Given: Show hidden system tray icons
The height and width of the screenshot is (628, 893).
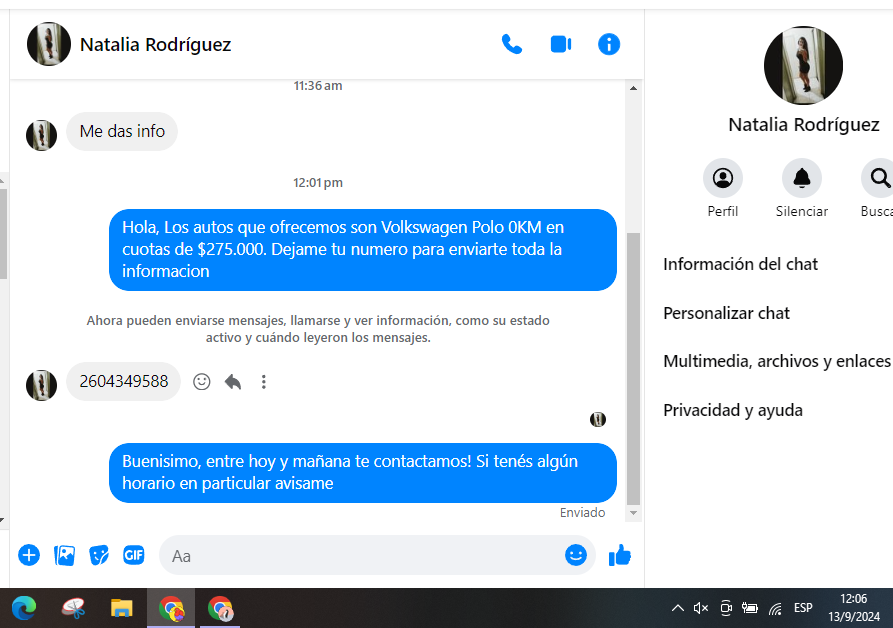Looking at the screenshot, I should 677,608.
